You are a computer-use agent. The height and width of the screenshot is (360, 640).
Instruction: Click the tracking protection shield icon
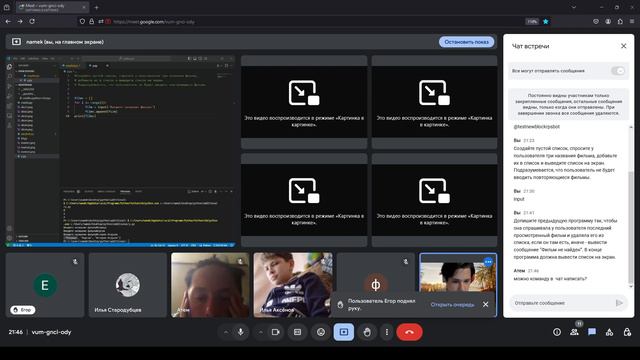pyautogui.click(x=82, y=22)
